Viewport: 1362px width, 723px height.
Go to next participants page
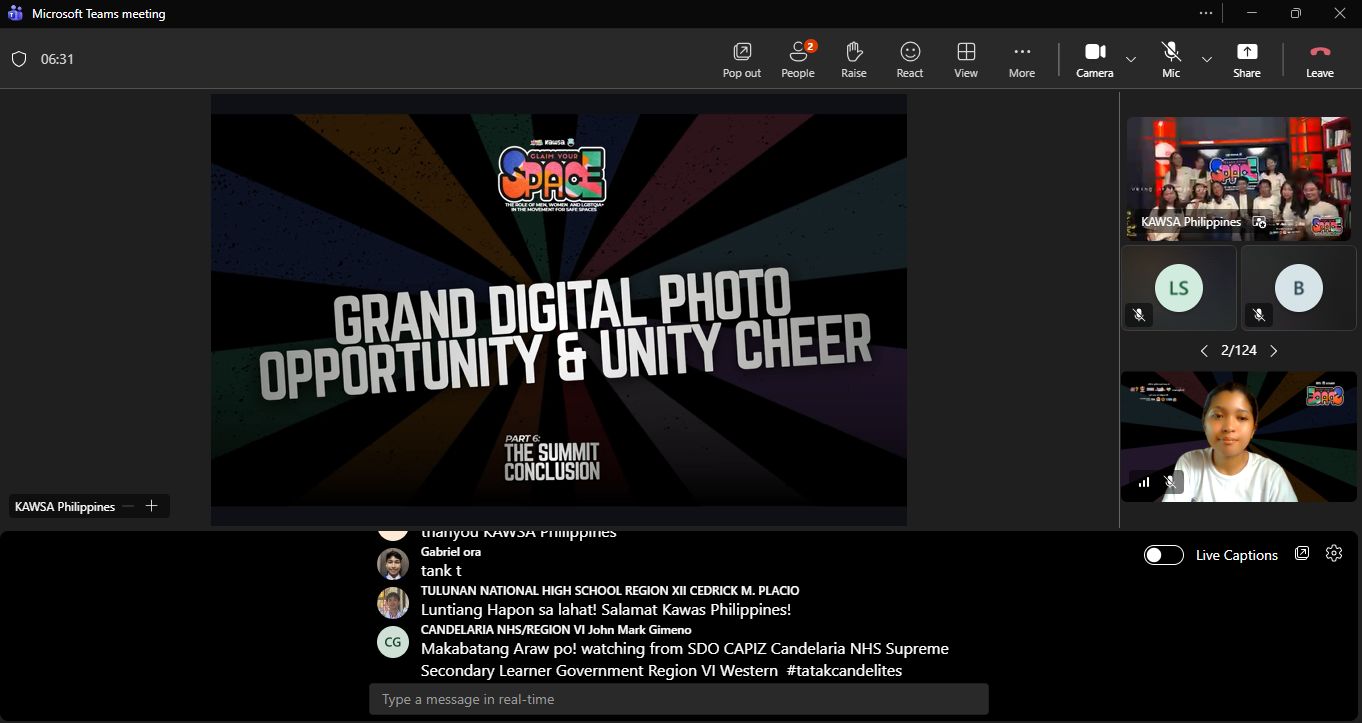pos(1273,350)
